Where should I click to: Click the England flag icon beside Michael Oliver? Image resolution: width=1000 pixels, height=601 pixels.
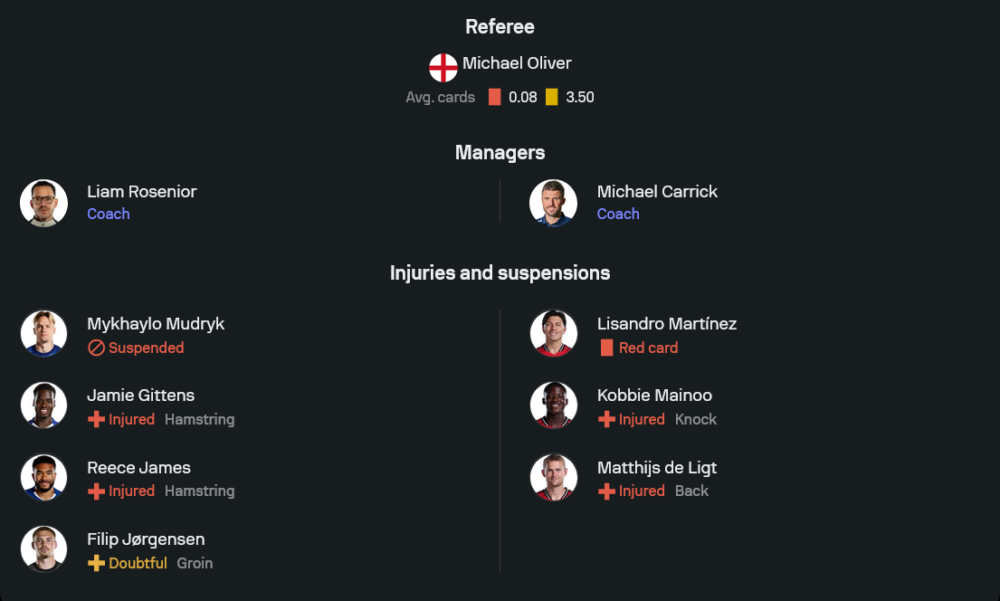point(443,67)
